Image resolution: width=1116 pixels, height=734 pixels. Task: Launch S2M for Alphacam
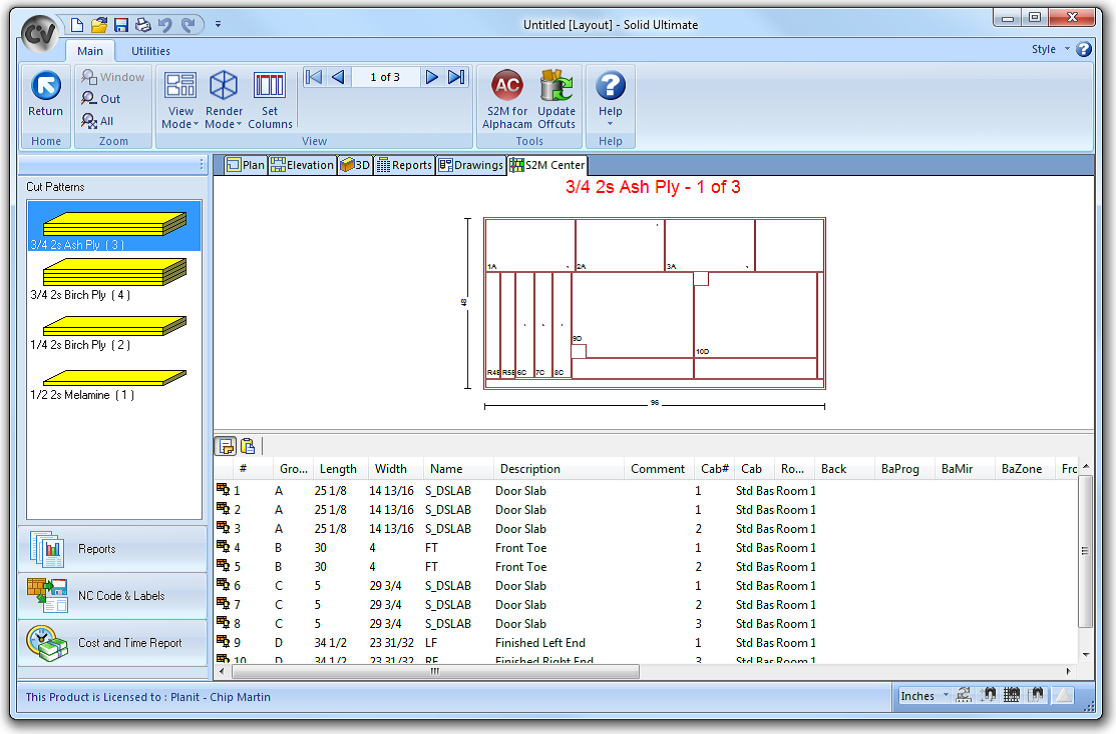[507, 100]
